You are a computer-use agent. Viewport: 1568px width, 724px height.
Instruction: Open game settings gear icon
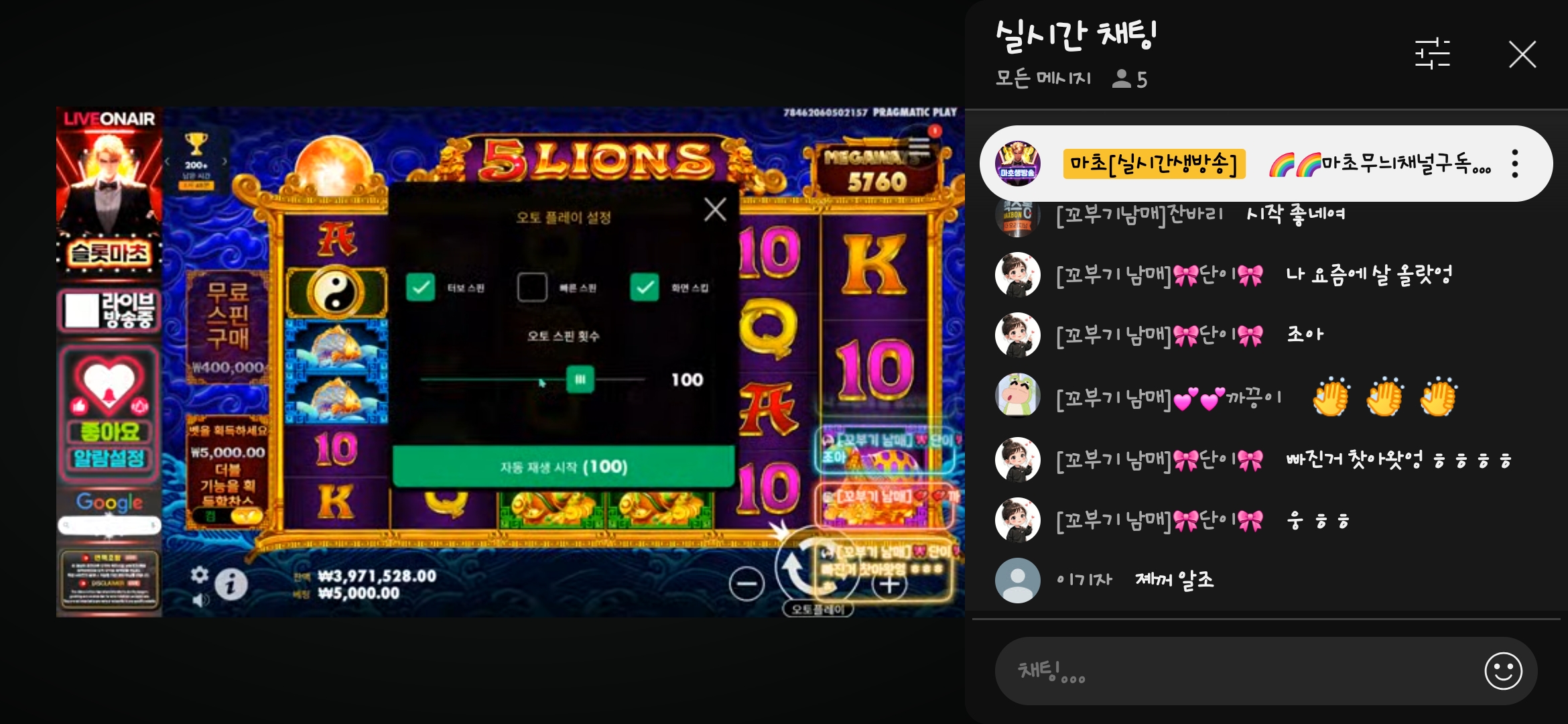click(x=200, y=575)
